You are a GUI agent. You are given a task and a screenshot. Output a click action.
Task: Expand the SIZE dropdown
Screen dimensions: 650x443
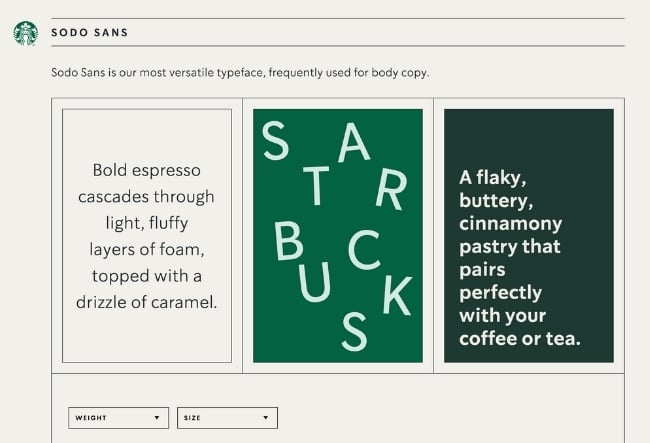(227, 417)
